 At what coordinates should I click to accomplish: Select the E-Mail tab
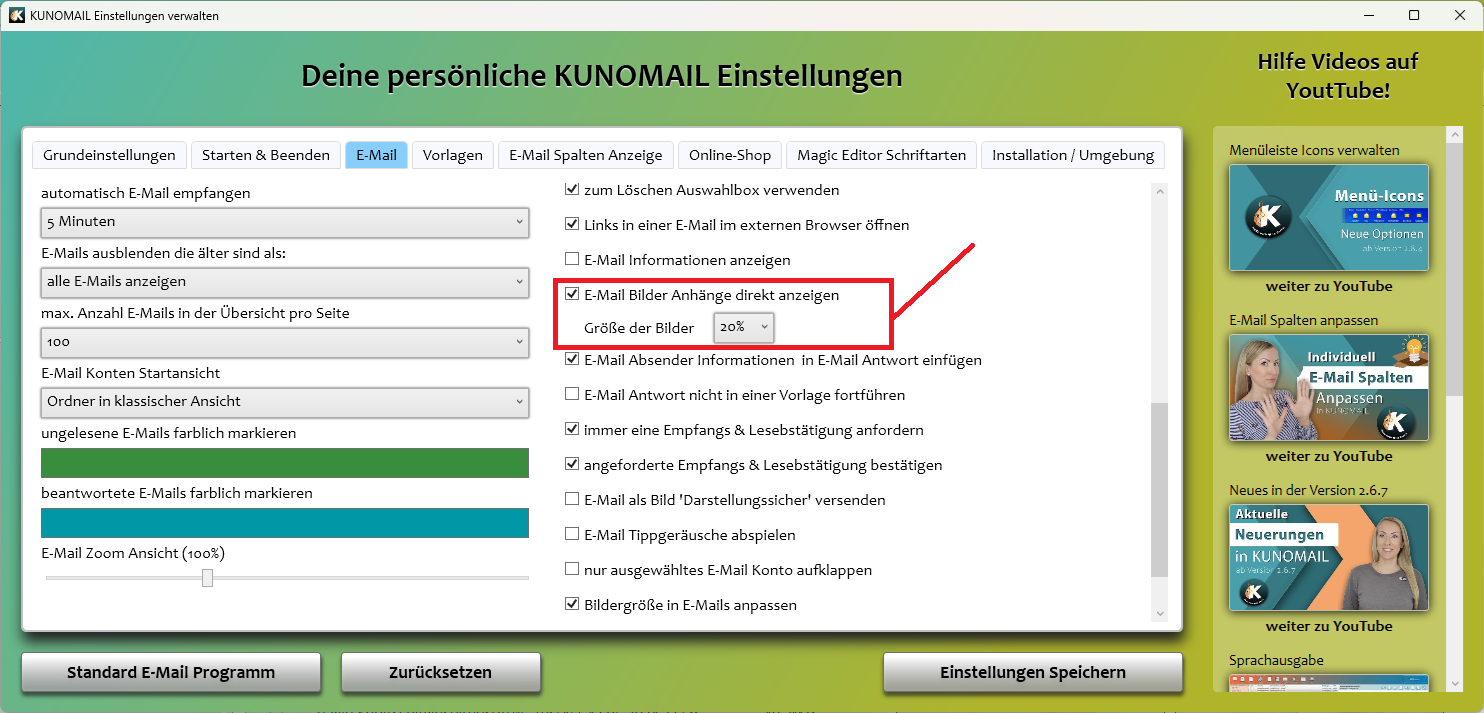click(376, 155)
